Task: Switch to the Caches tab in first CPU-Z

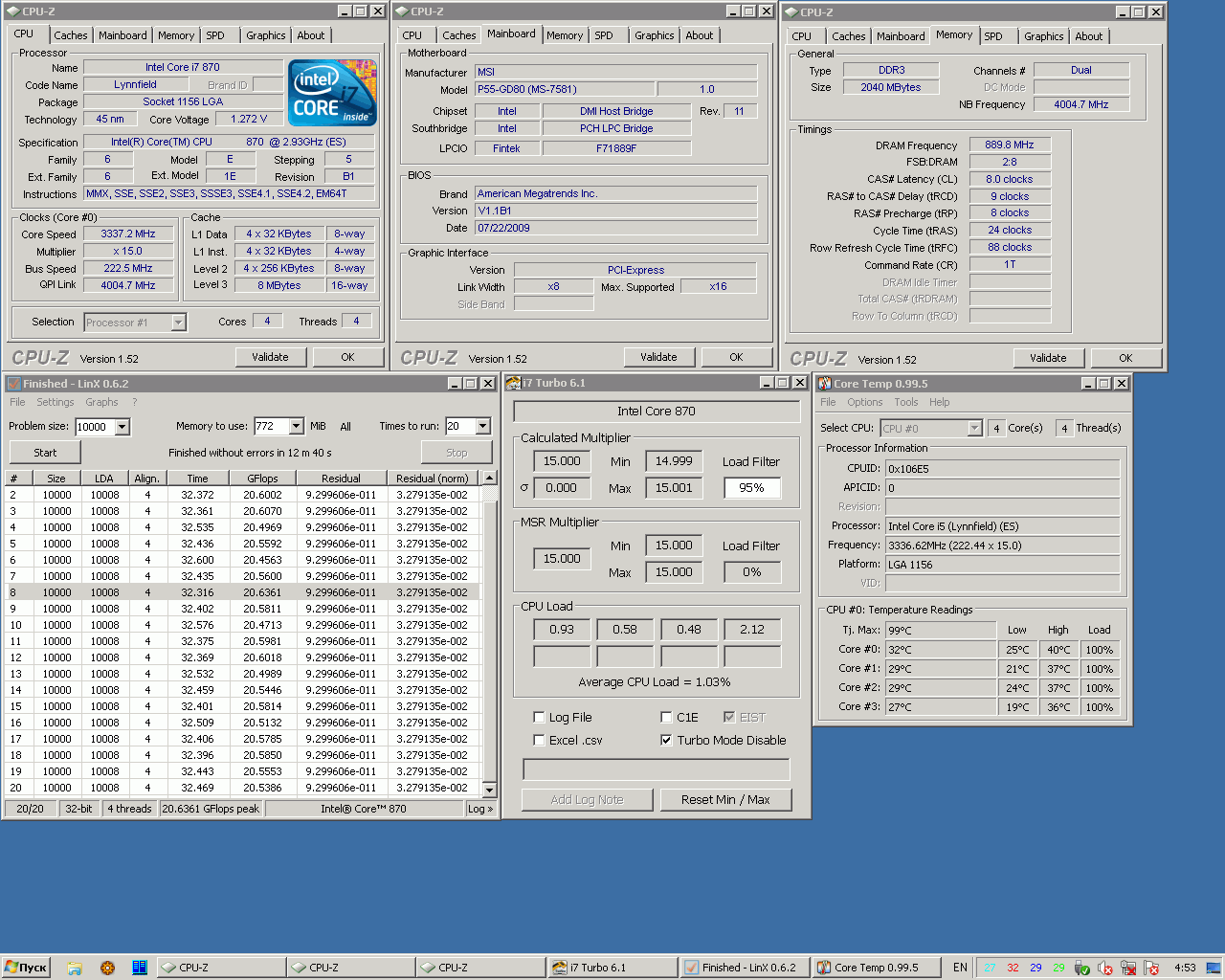Action: tap(70, 35)
